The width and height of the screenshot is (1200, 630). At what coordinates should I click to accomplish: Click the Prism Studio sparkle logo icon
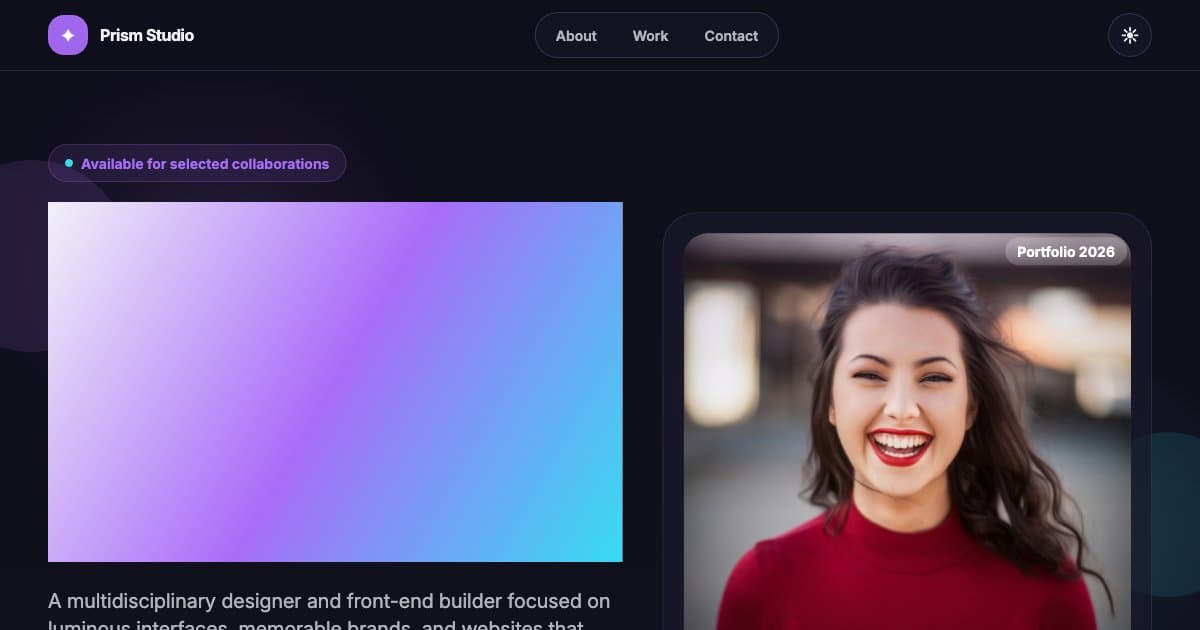click(68, 35)
